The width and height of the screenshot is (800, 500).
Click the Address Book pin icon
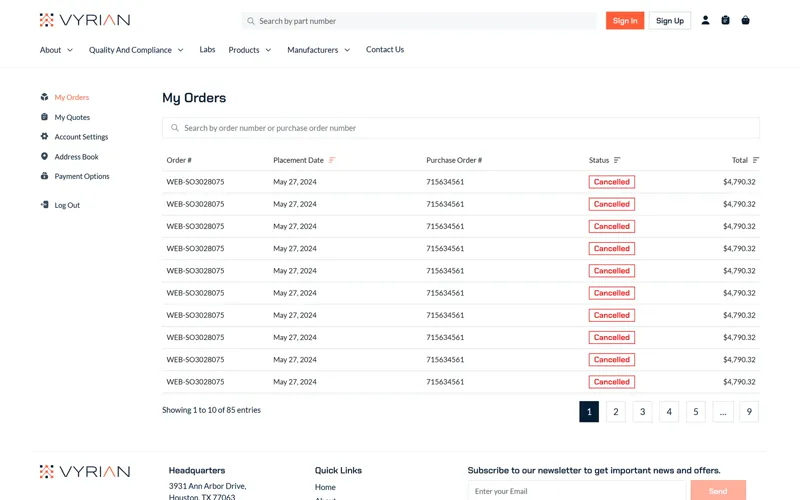[44, 156]
